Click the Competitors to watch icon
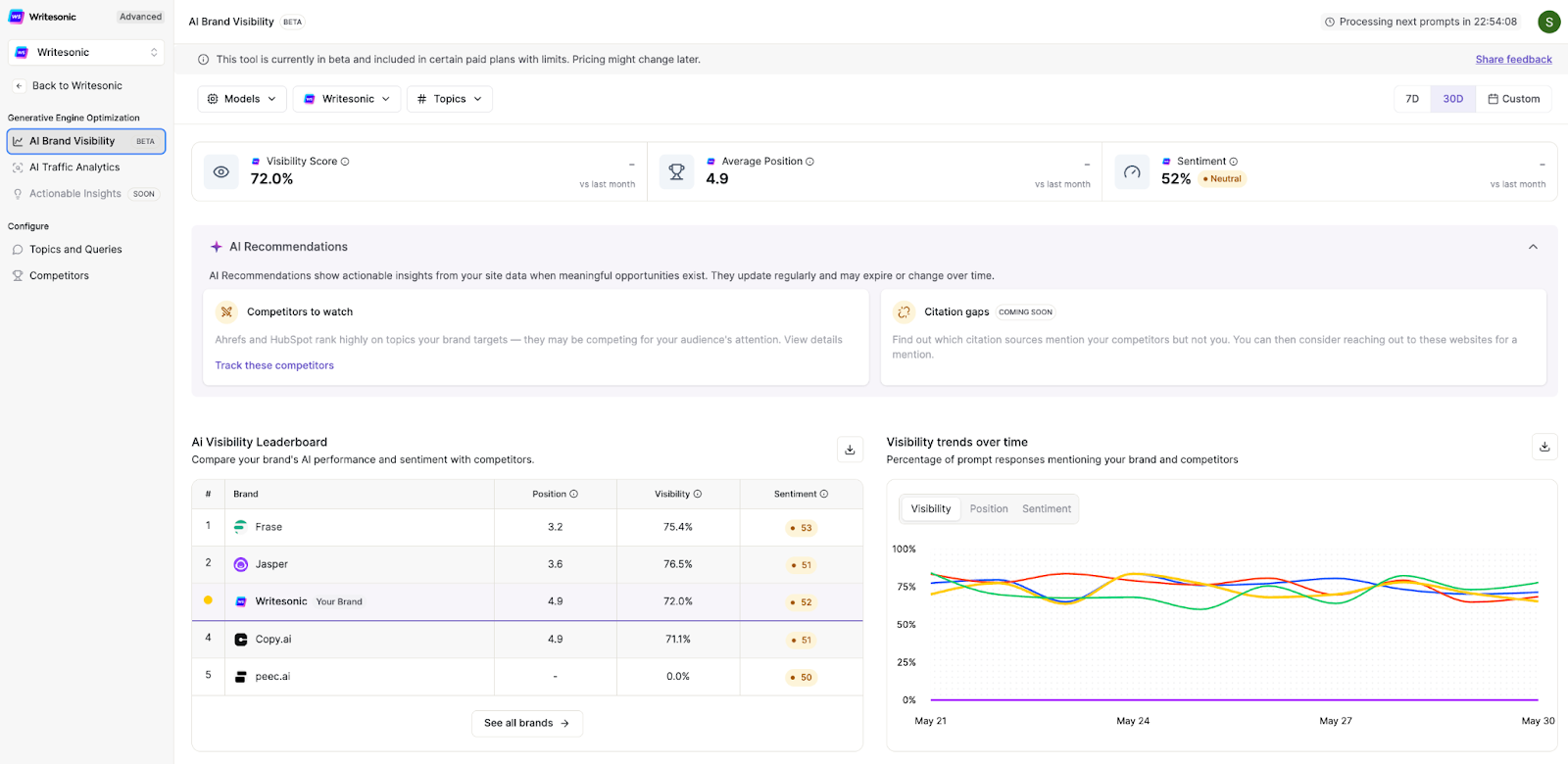The image size is (1568, 764). point(226,311)
